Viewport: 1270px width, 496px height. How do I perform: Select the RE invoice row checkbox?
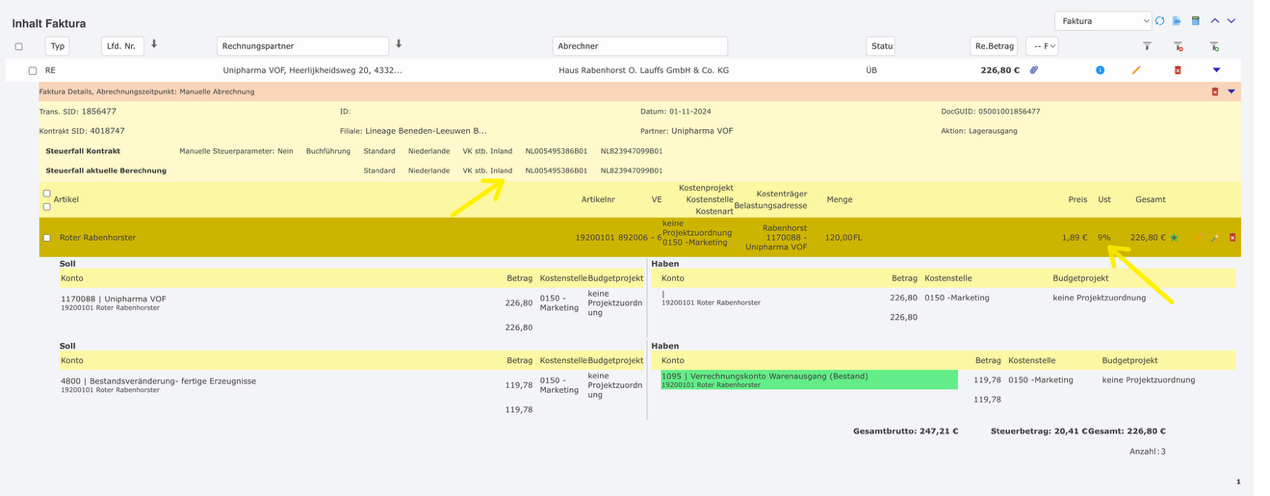point(33,71)
